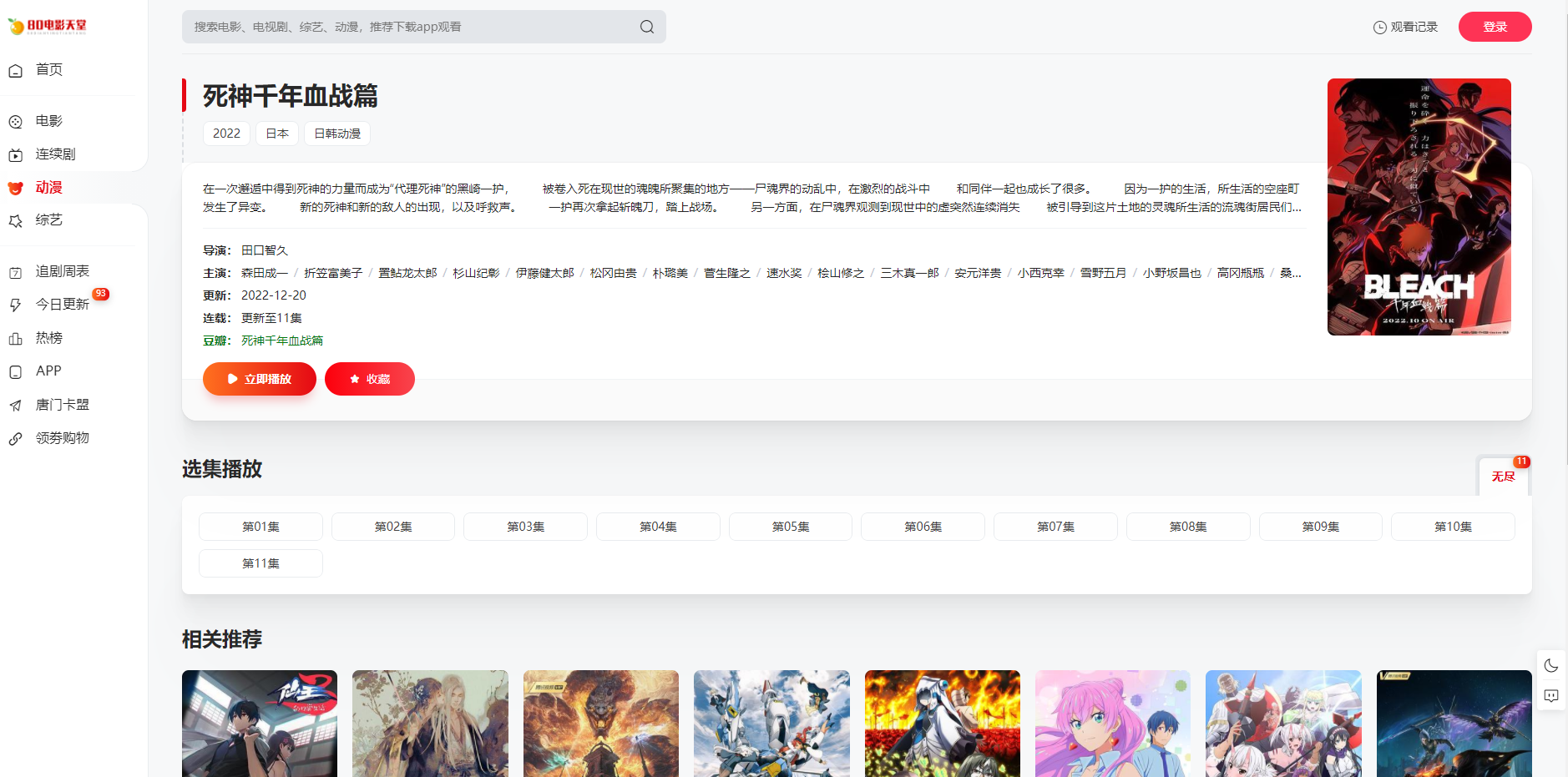
Task: Click the APP phone icon
Action: 15,372
